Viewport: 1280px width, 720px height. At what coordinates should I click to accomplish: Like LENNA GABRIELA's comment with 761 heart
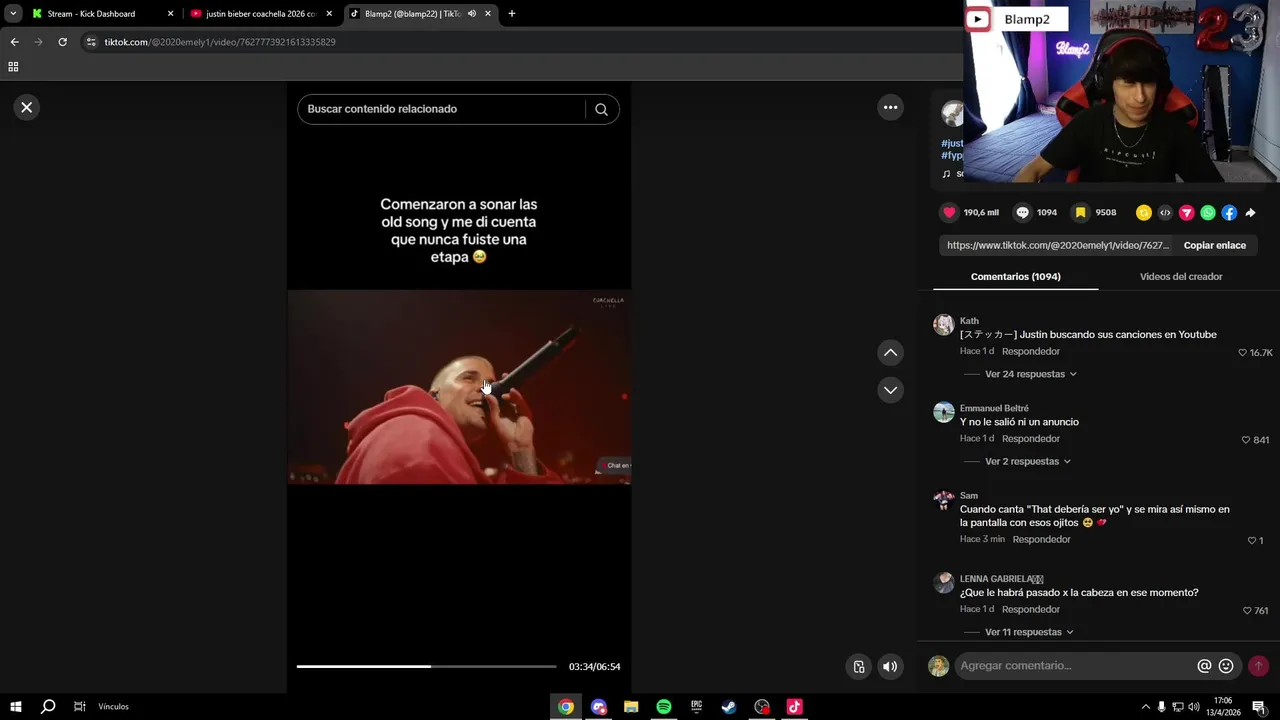[x=1247, y=610]
